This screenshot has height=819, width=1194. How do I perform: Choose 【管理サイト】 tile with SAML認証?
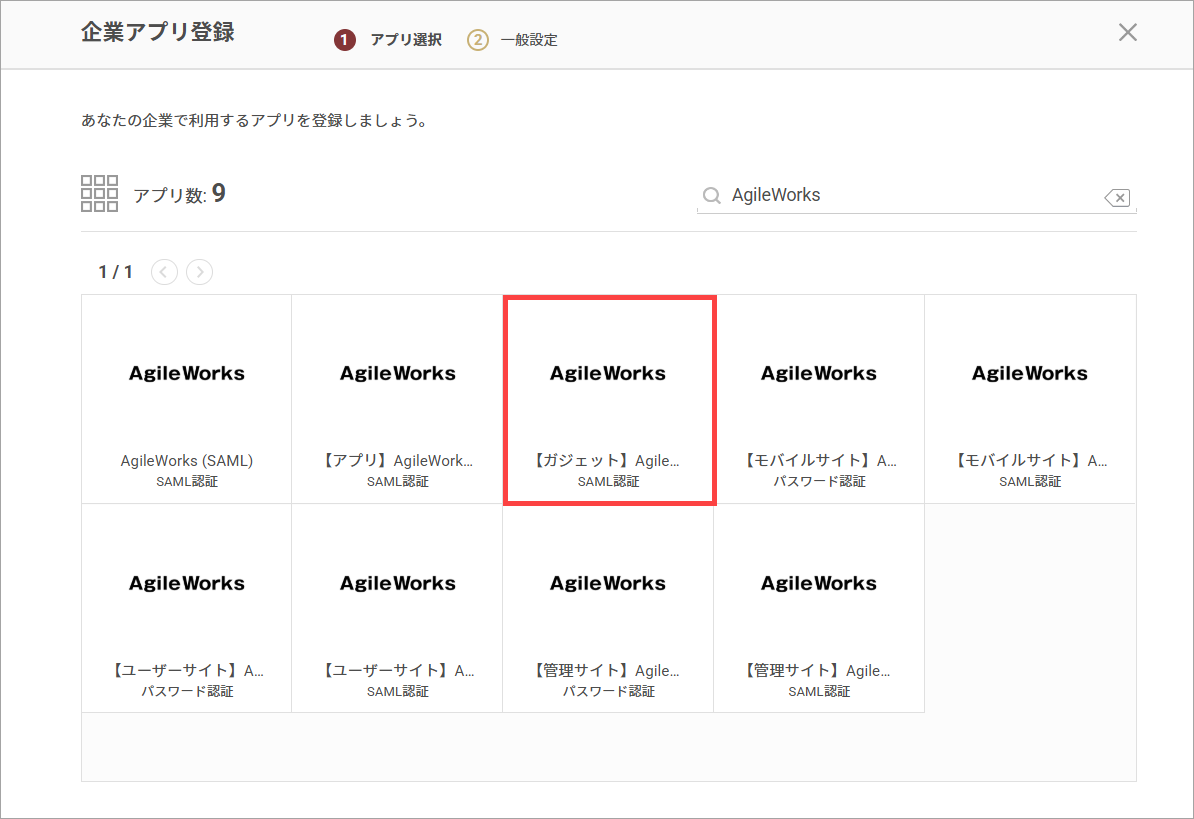(819, 608)
